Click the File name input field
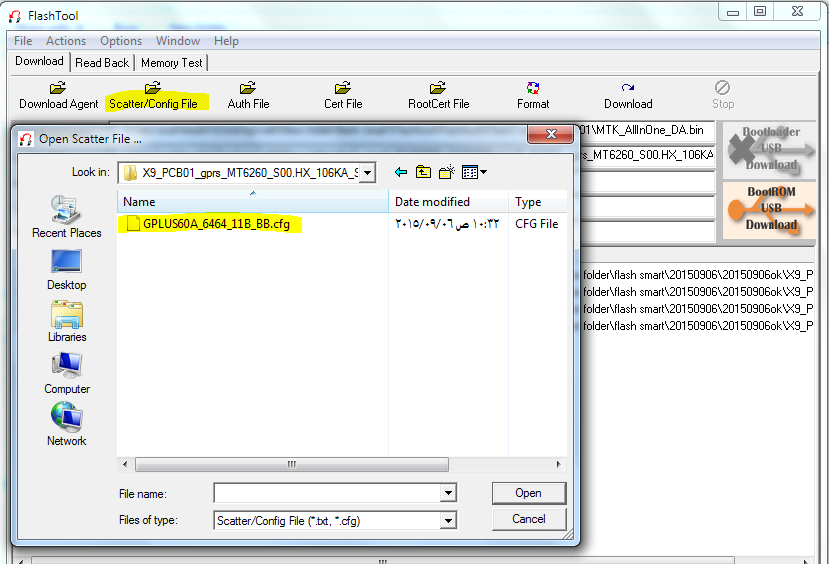Screen dimensions: 829x564 [327, 493]
